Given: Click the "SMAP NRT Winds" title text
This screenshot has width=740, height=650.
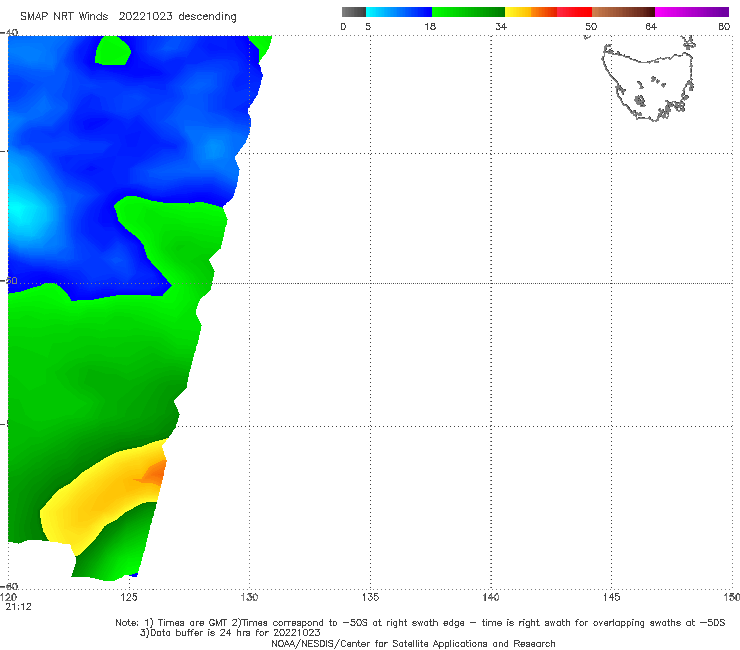Looking at the screenshot, I should tap(64, 17).
